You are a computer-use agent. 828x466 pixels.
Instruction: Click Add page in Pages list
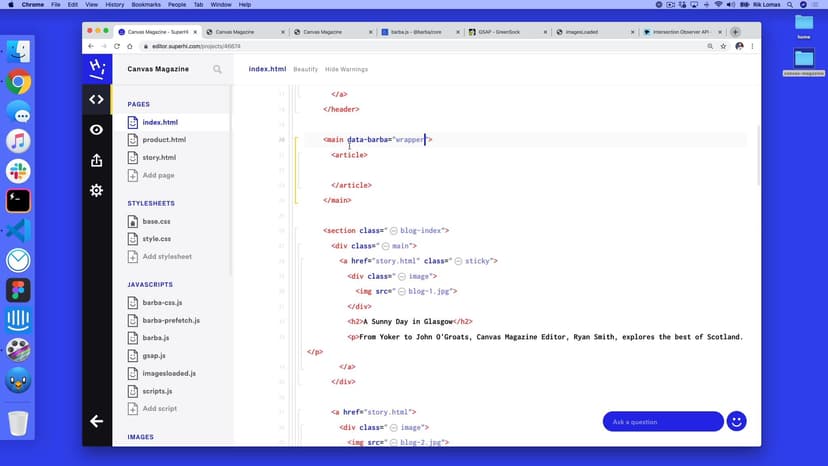158,175
